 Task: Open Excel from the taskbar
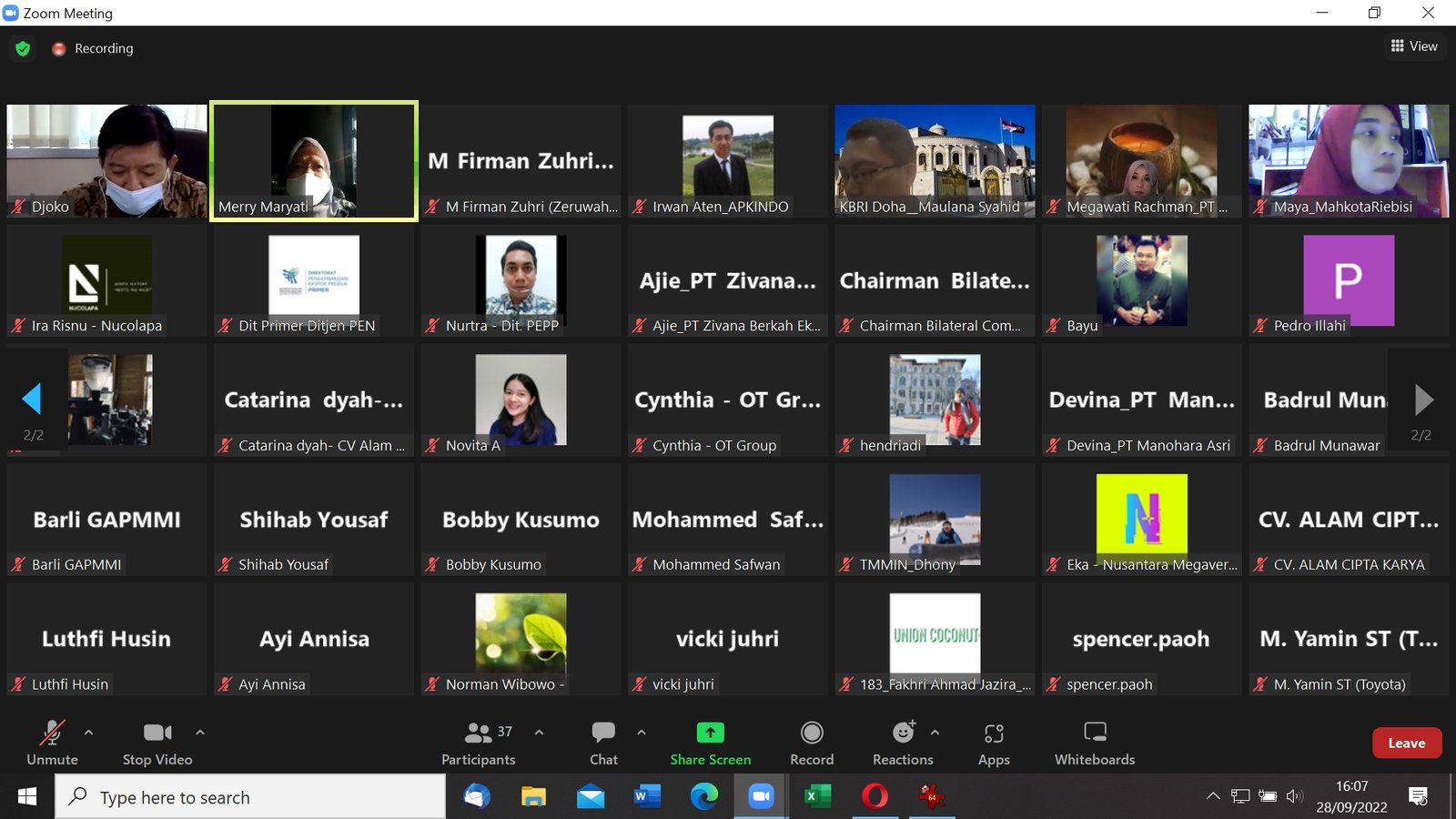click(818, 797)
